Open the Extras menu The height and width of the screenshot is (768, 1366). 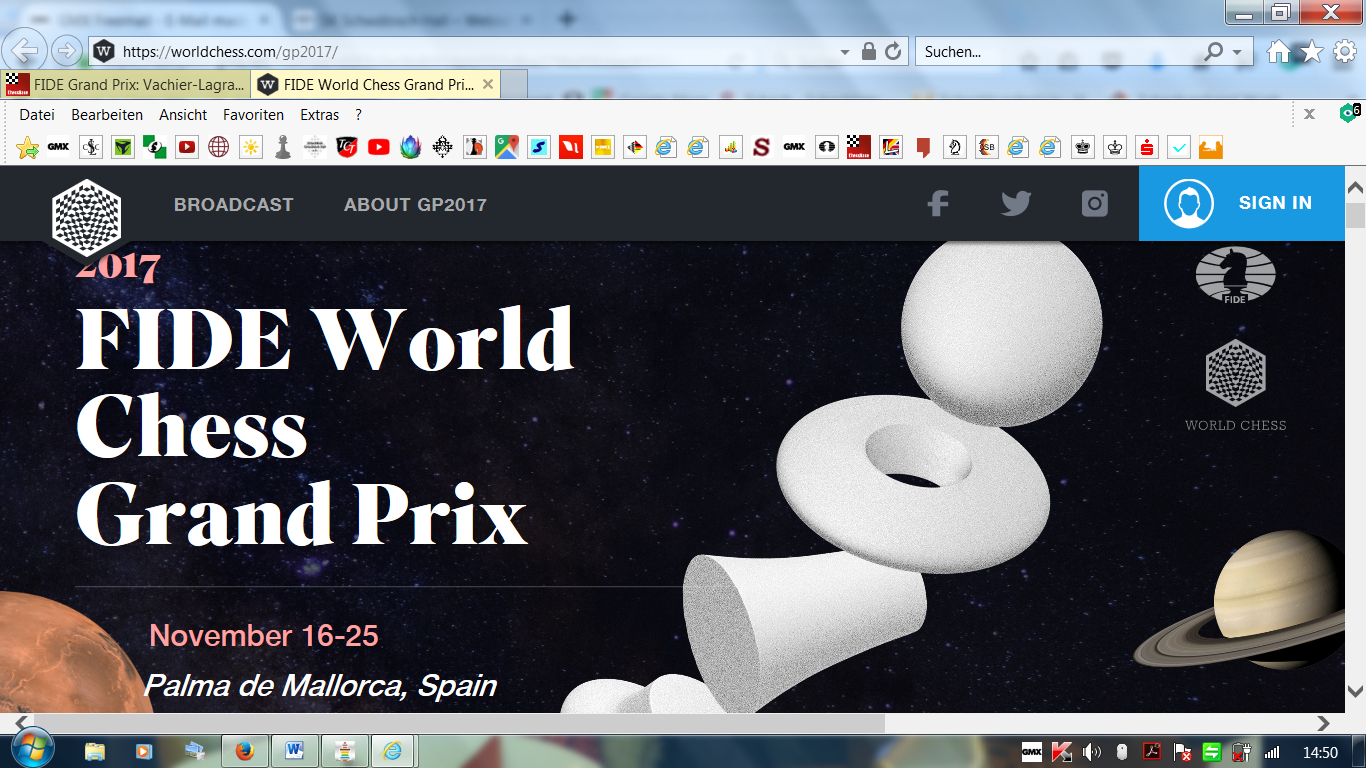tap(320, 115)
